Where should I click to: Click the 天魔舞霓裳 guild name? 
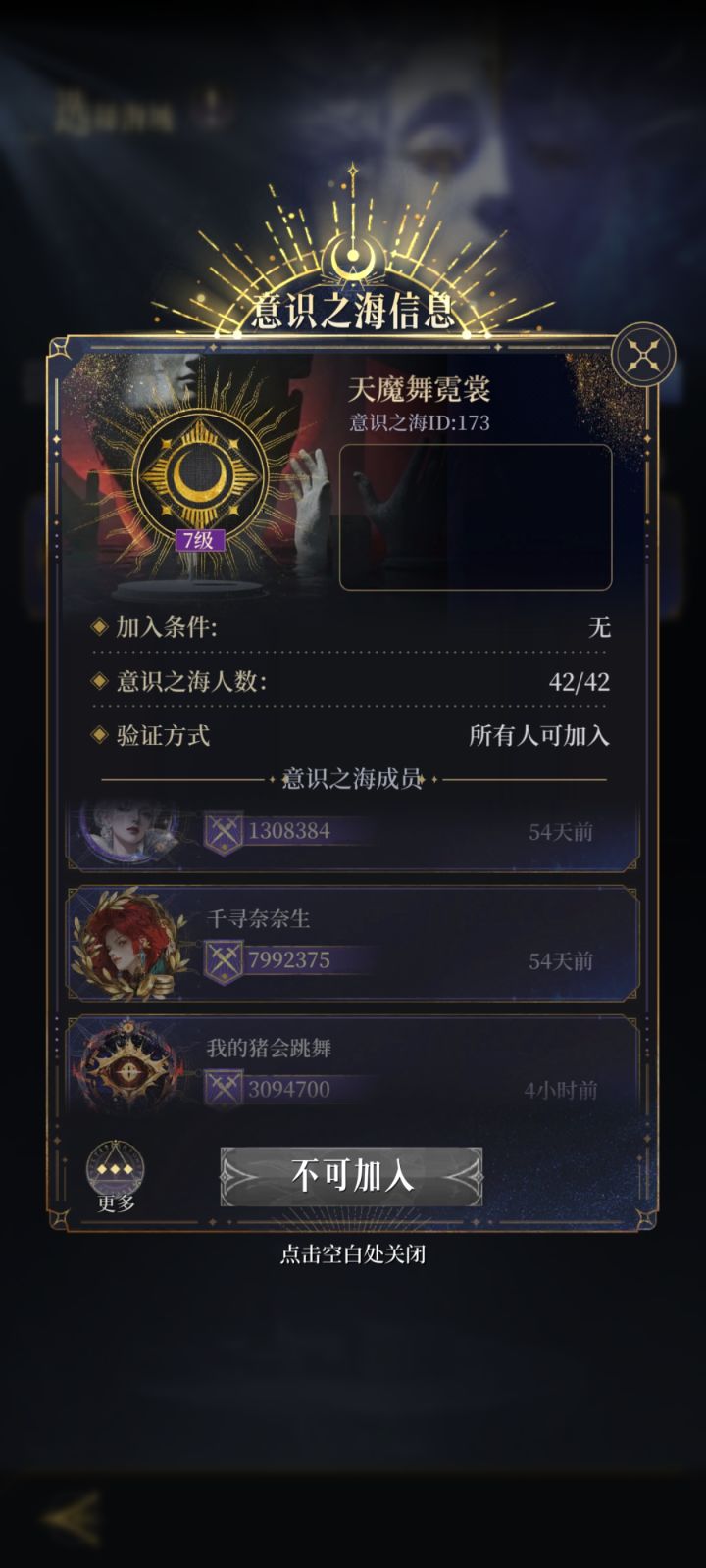coord(420,389)
